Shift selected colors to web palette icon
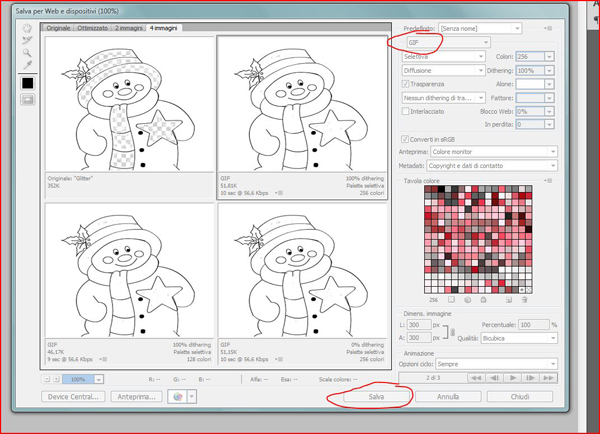This screenshot has height=434, width=600. coord(467,300)
